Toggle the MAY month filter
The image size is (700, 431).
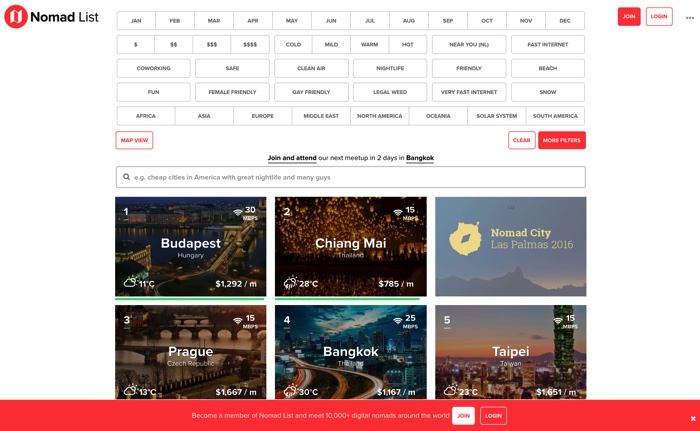tap(292, 21)
